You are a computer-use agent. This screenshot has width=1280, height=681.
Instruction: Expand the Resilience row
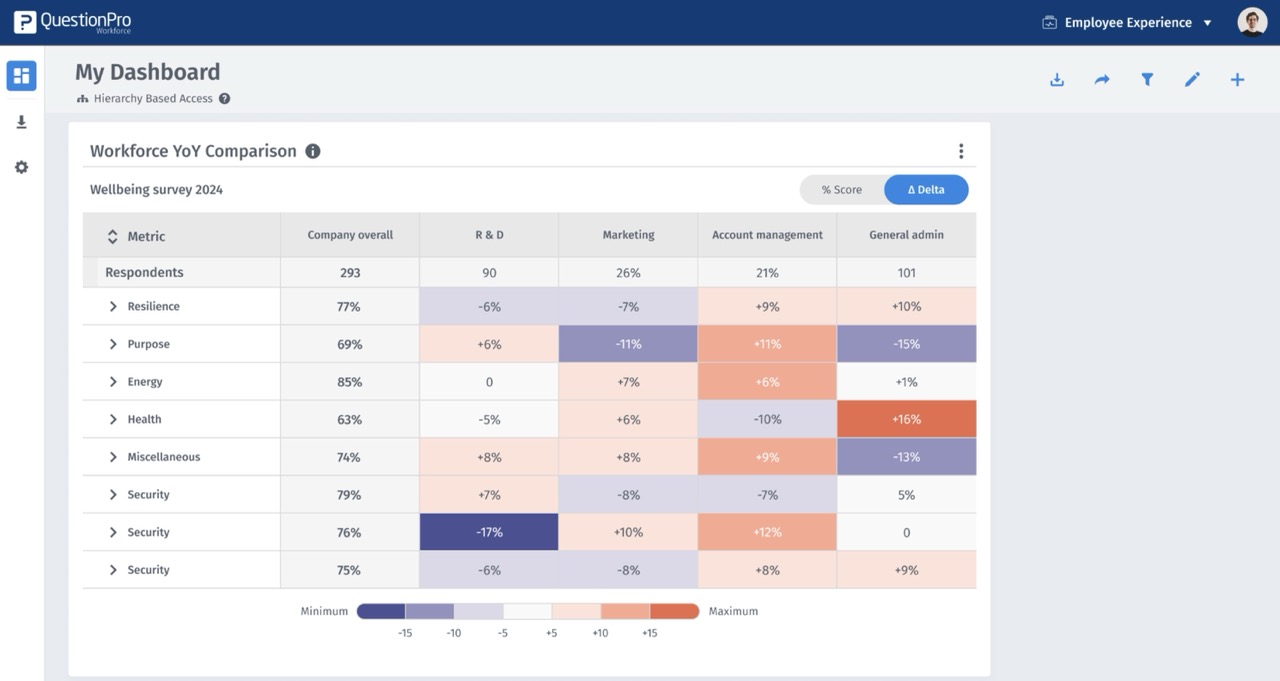coord(113,307)
